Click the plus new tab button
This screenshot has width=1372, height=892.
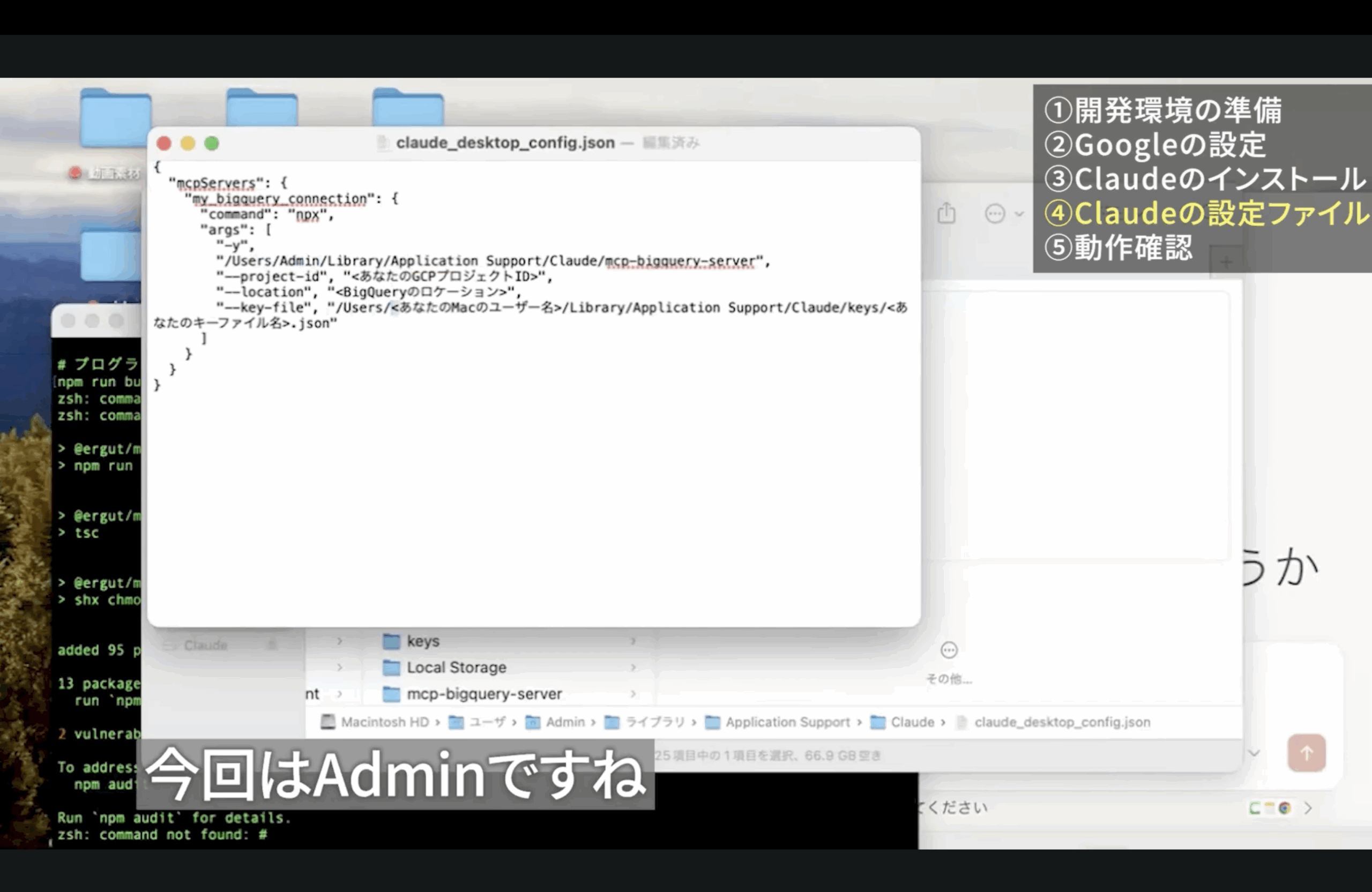tap(1226, 262)
